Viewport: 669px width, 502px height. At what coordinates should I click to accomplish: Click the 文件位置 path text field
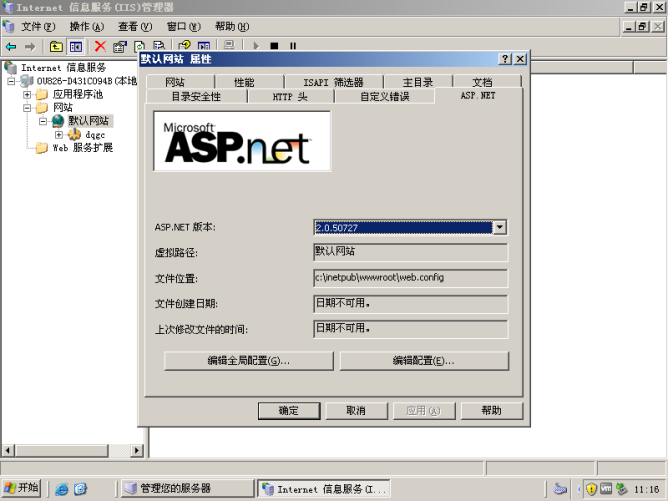tap(410, 278)
